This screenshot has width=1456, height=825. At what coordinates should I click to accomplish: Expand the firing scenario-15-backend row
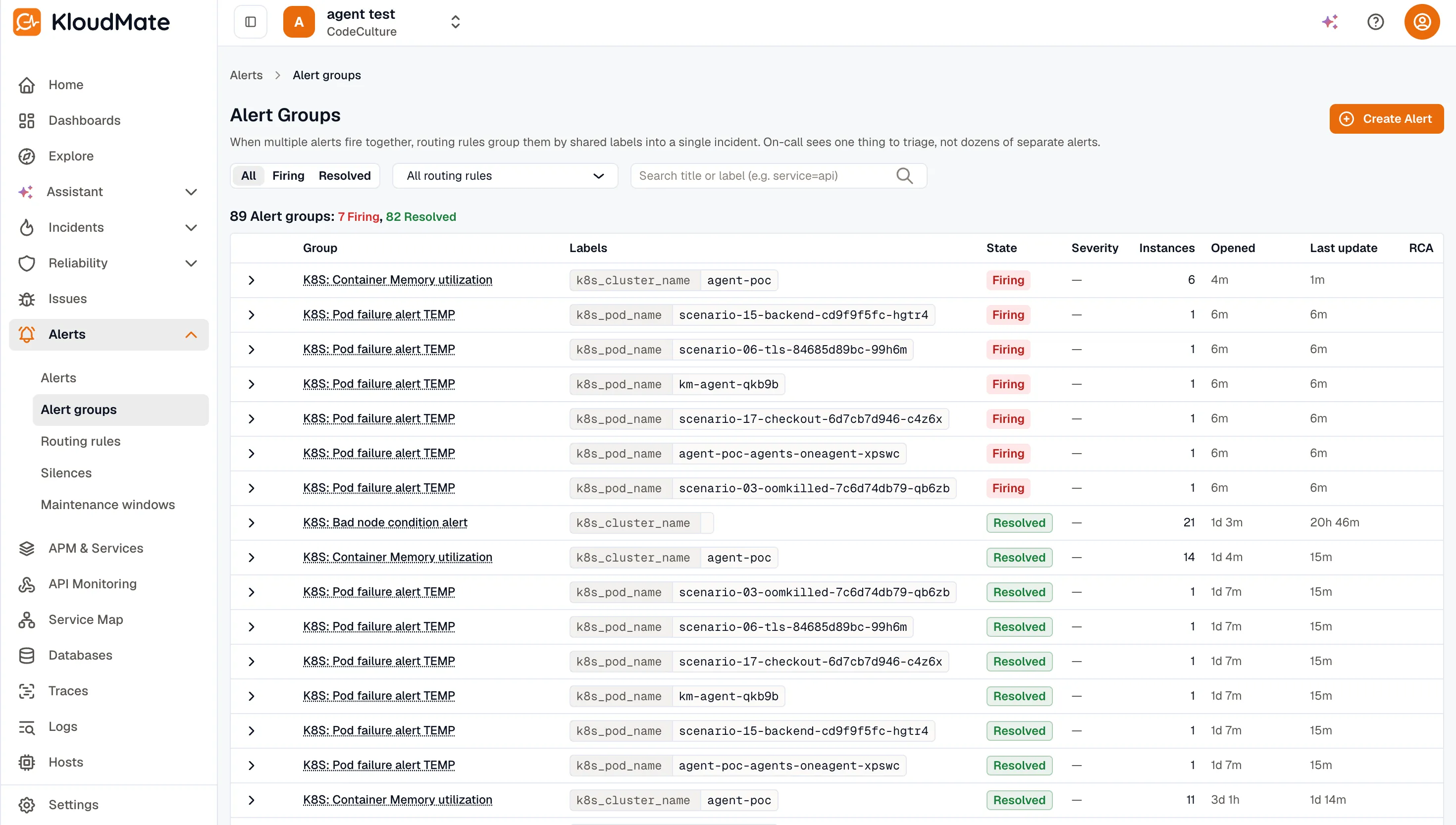tap(252, 315)
